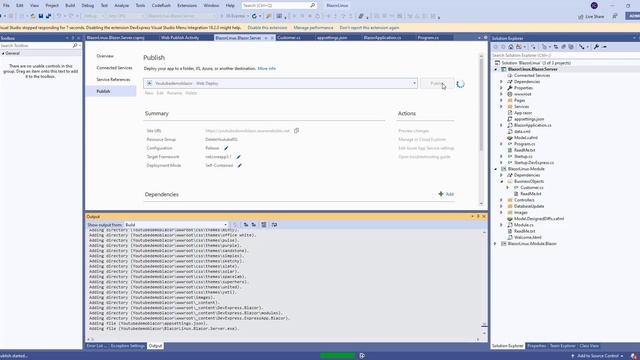
Task: Switch to the Customer.cs tab
Action: click(x=289, y=38)
